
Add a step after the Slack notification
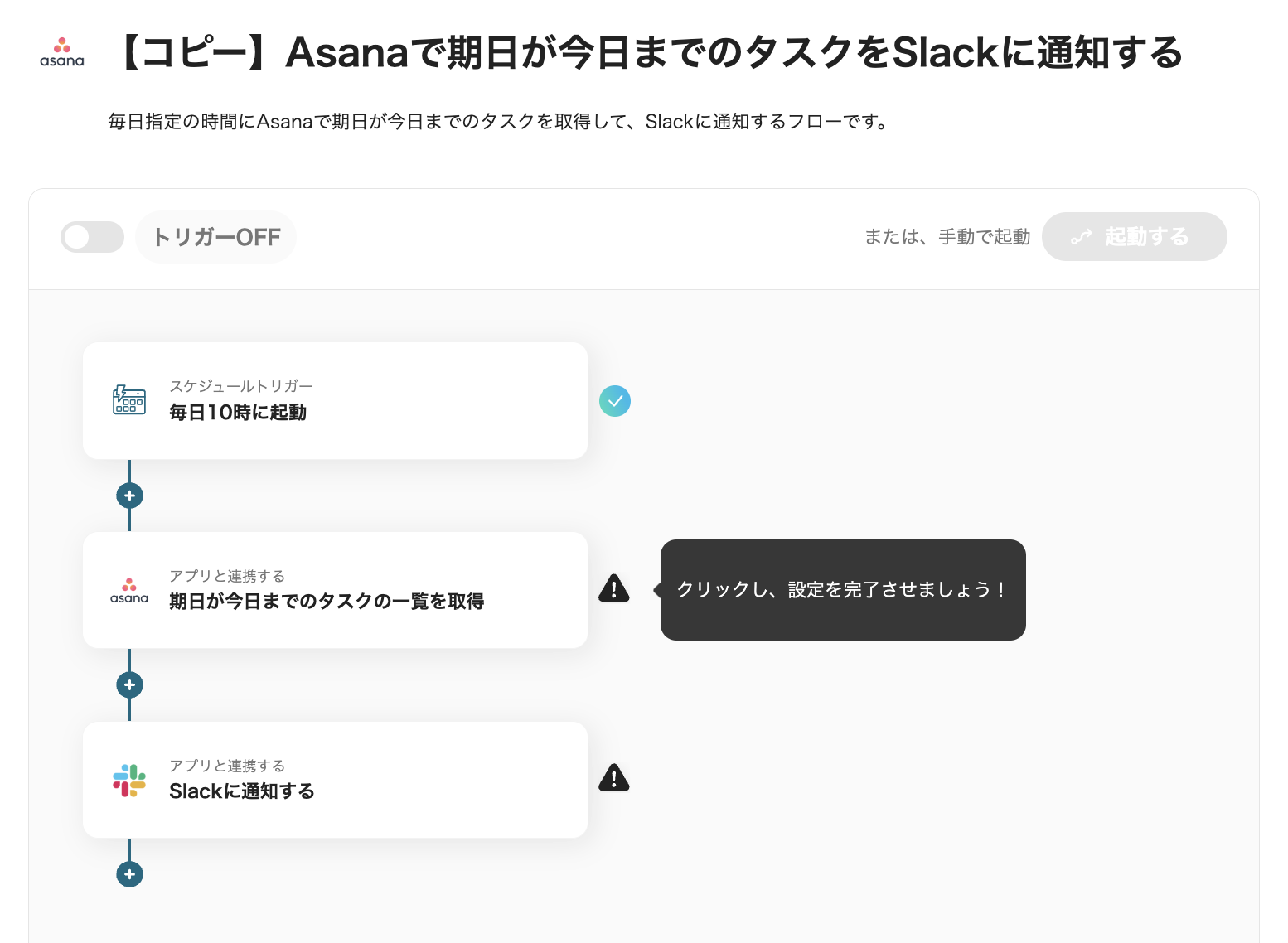pos(129,874)
